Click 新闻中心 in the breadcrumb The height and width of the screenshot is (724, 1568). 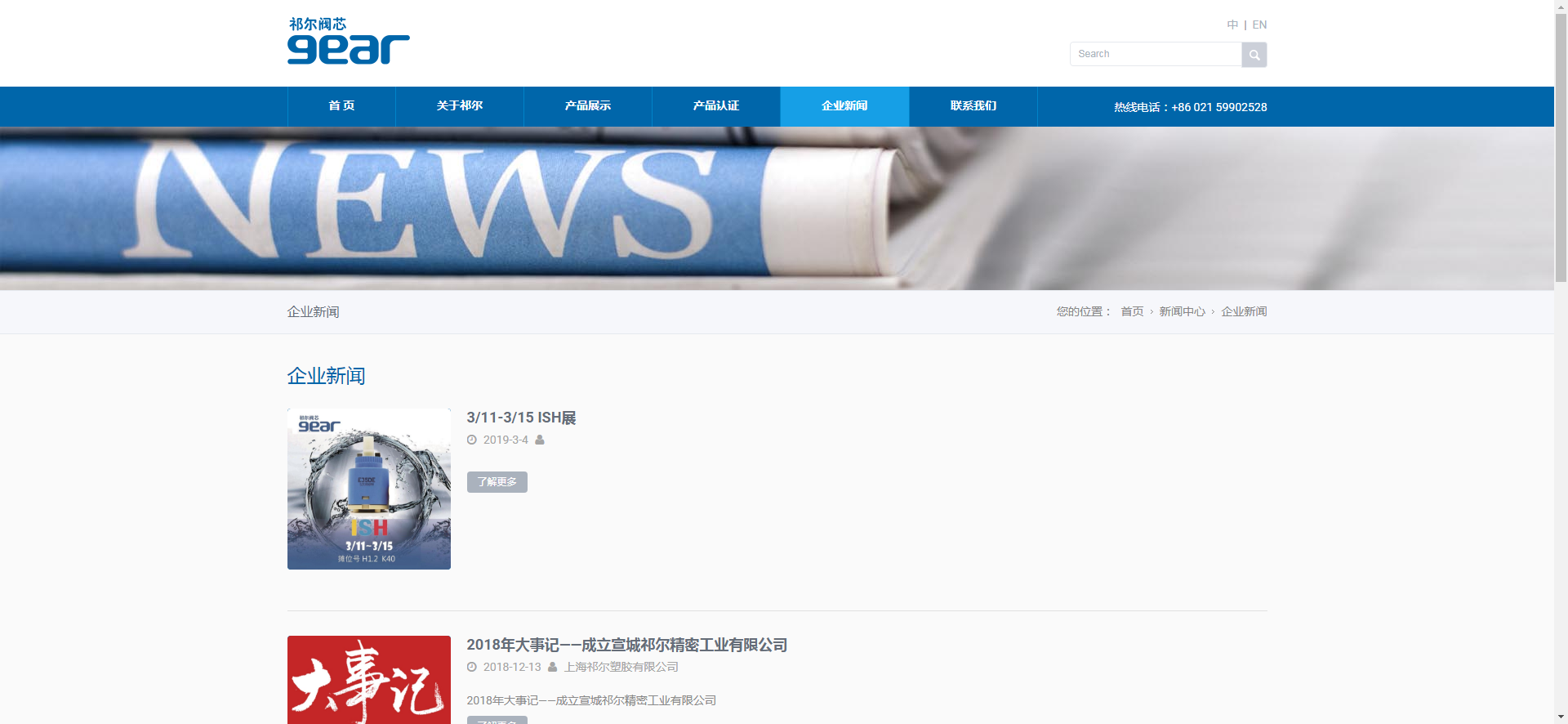pos(1182,311)
